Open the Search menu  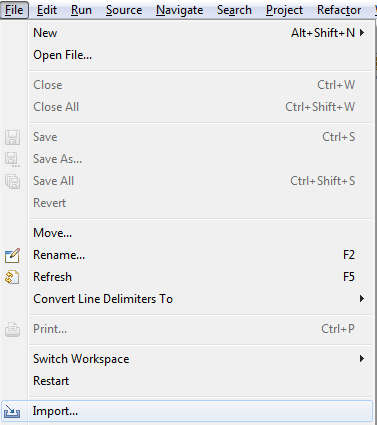click(234, 10)
